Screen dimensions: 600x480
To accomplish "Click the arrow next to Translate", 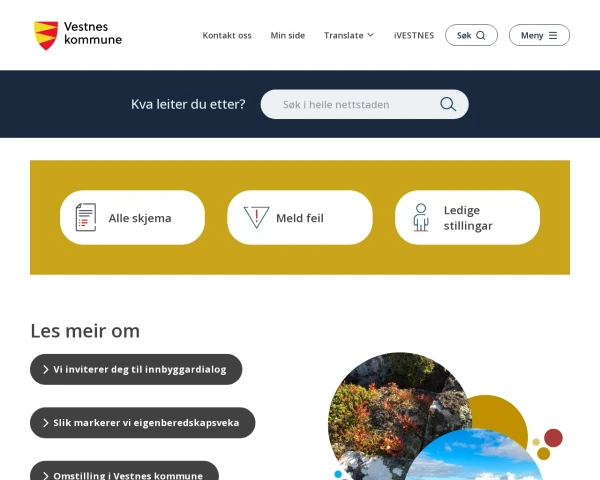I will pos(370,35).
